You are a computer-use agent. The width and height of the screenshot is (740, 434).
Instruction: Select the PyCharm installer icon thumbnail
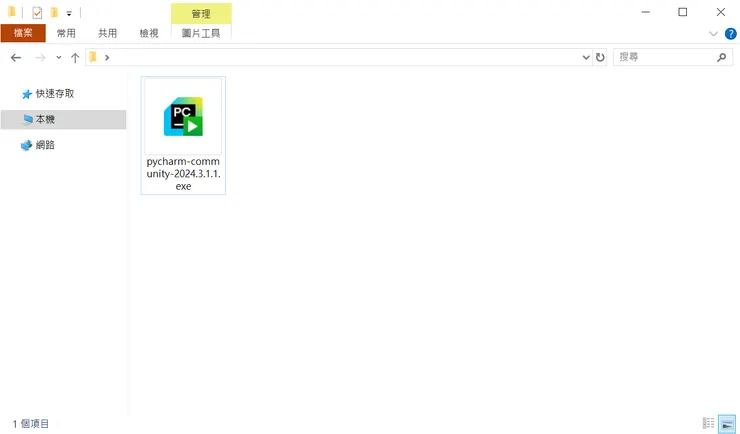tap(184, 117)
